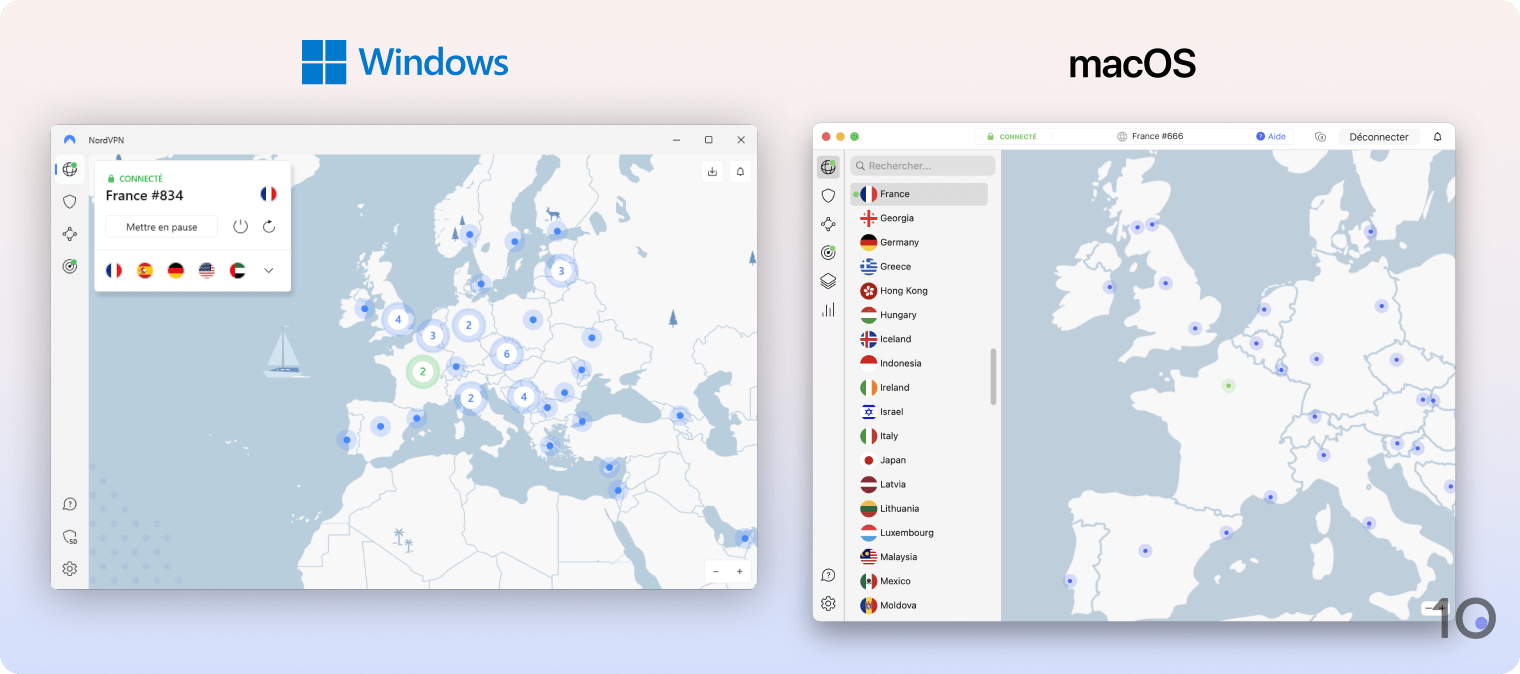Click the reconnect refresh icon in Windows card

[x=269, y=227]
